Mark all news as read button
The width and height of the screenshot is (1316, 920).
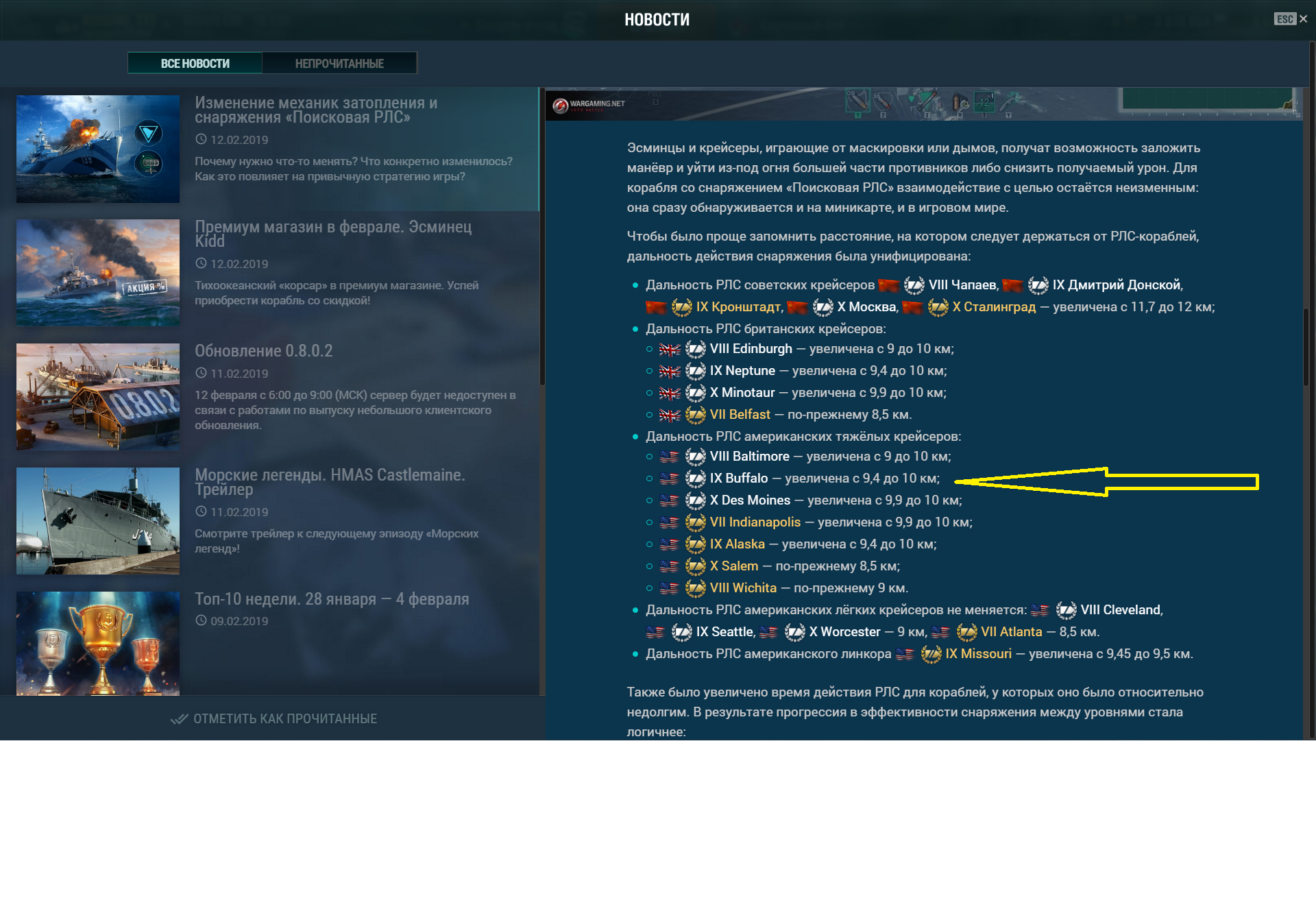pos(273,718)
